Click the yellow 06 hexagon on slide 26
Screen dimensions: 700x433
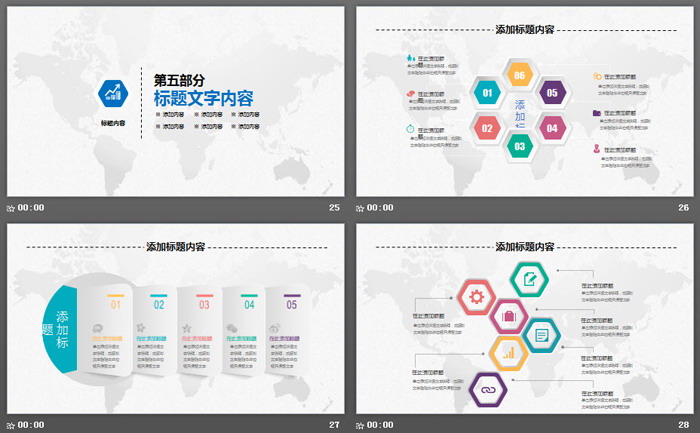coord(518,75)
